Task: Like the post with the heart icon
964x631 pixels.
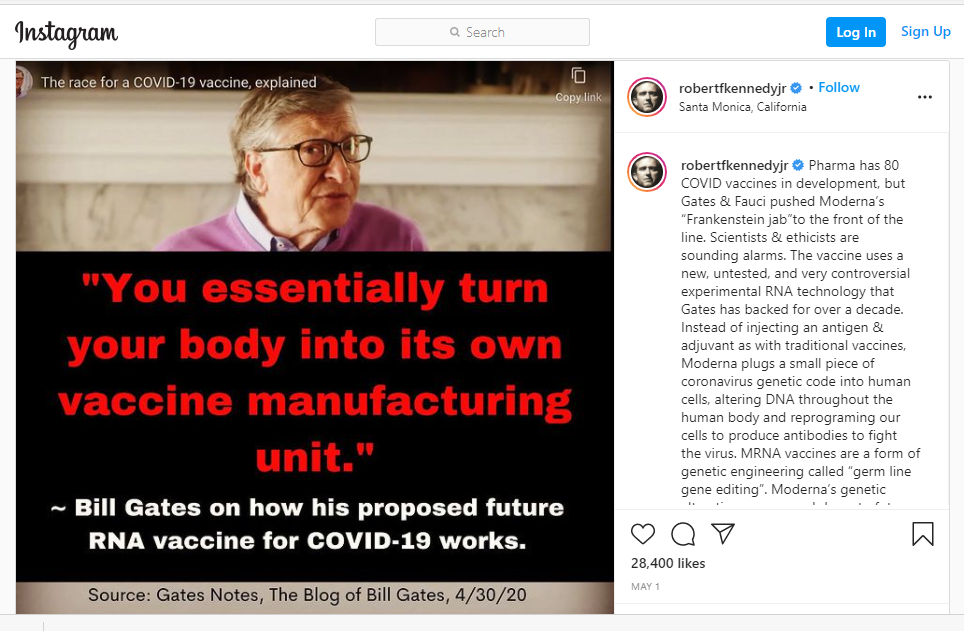Action: click(x=643, y=534)
